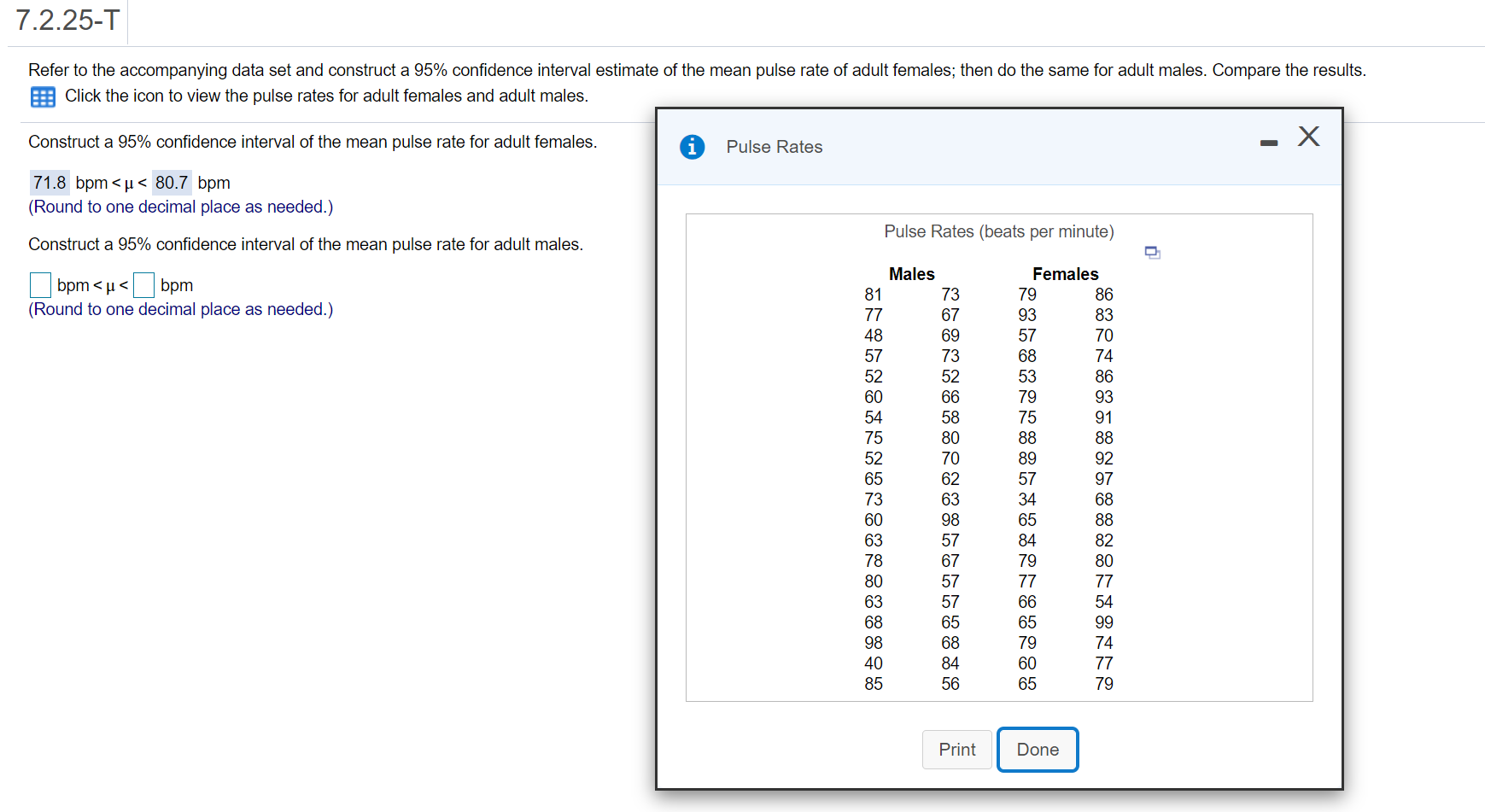Click the grid icon near Click the icon text

(42, 96)
